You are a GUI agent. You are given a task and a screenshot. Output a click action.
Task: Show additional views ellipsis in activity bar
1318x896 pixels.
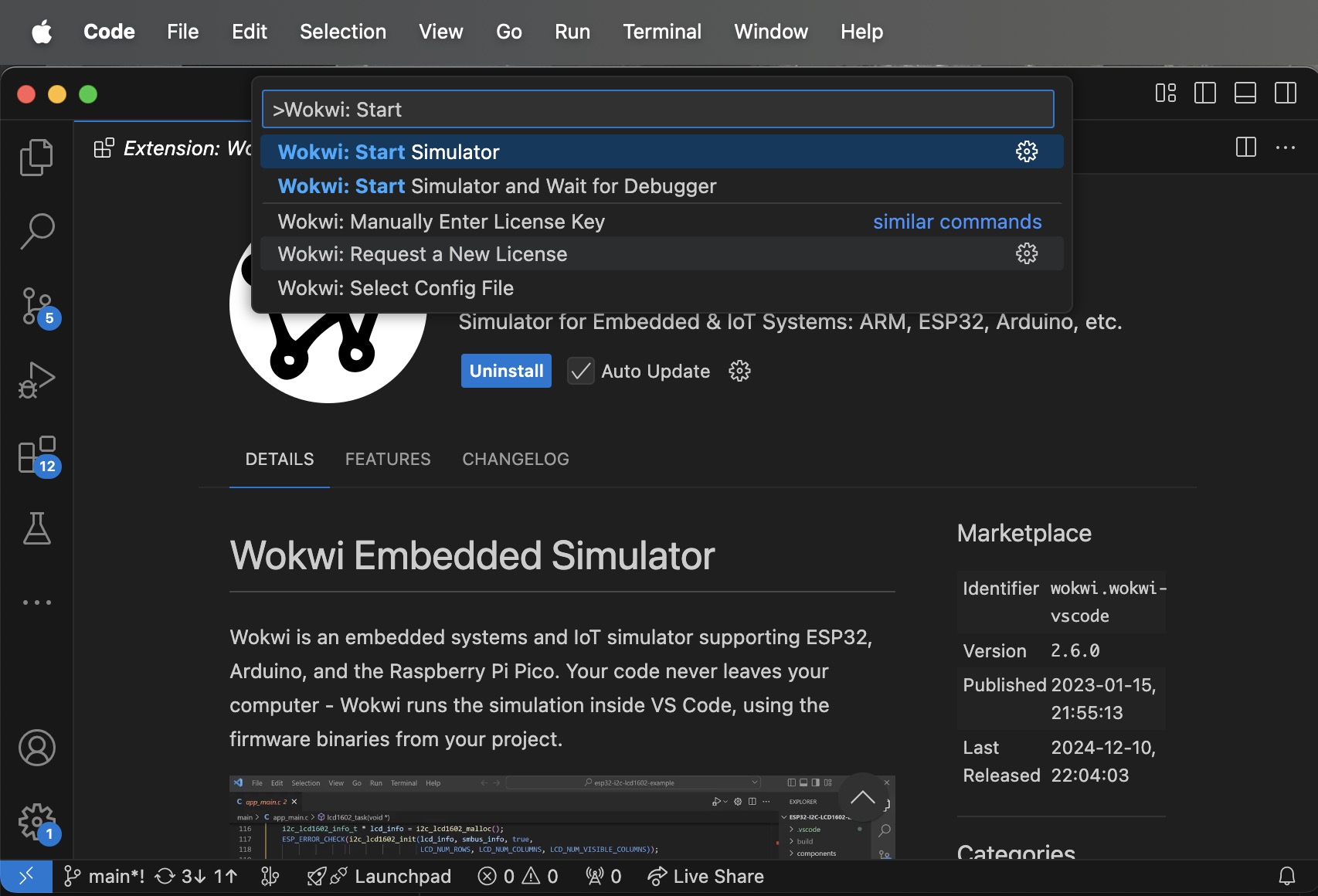click(x=36, y=602)
